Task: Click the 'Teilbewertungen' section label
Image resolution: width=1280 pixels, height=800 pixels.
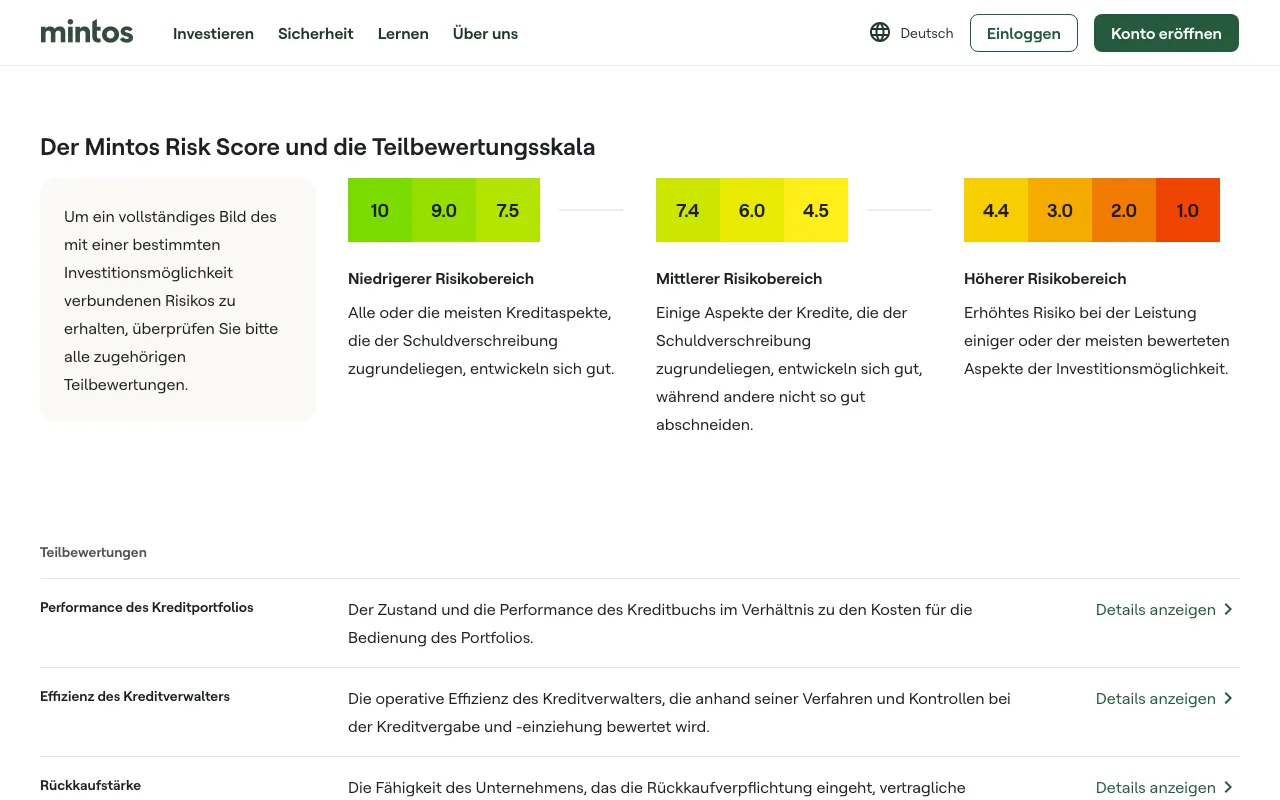Action: pyautogui.click(x=93, y=552)
